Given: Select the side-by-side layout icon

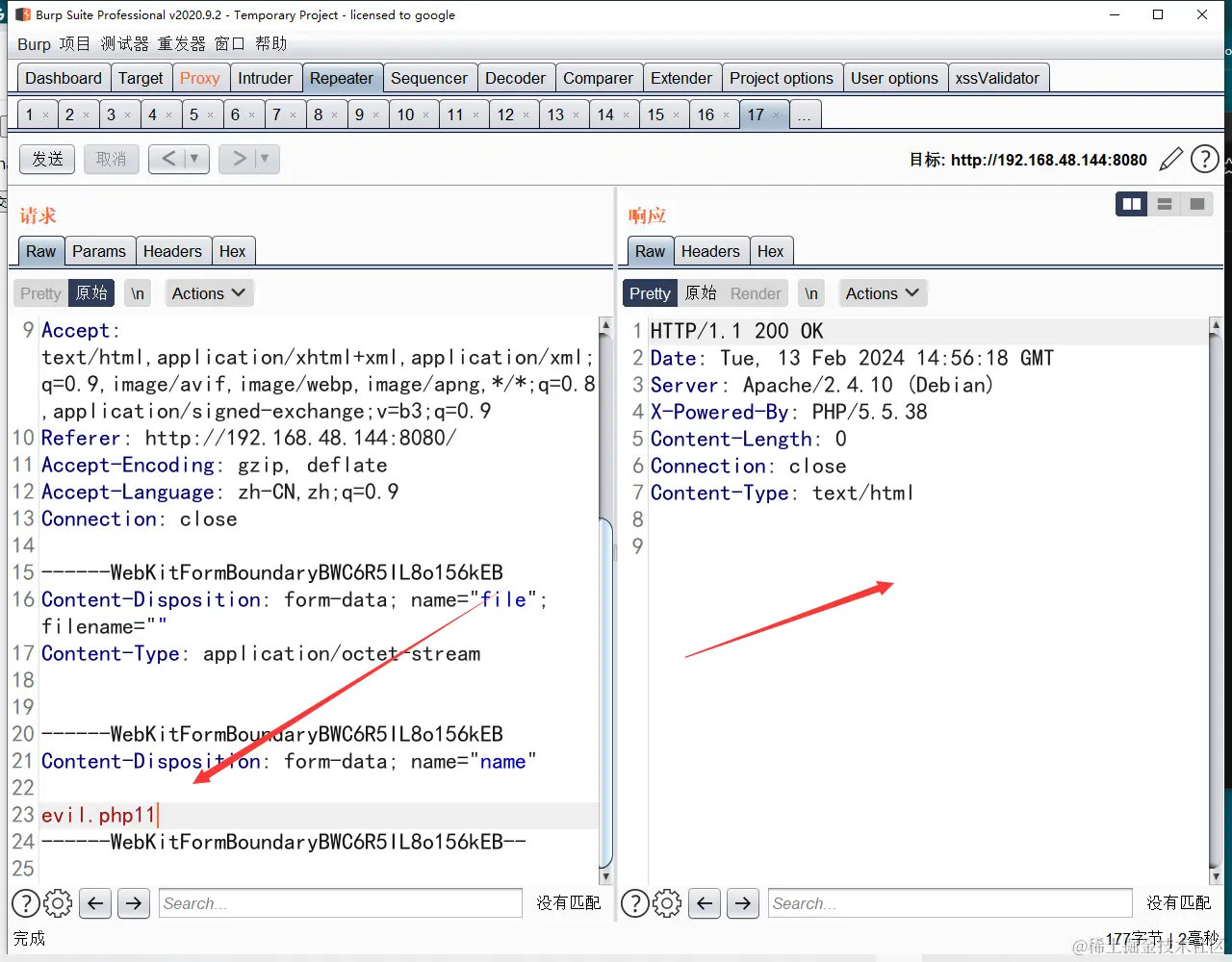Looking at the screenshot, I should point(1132,204).
